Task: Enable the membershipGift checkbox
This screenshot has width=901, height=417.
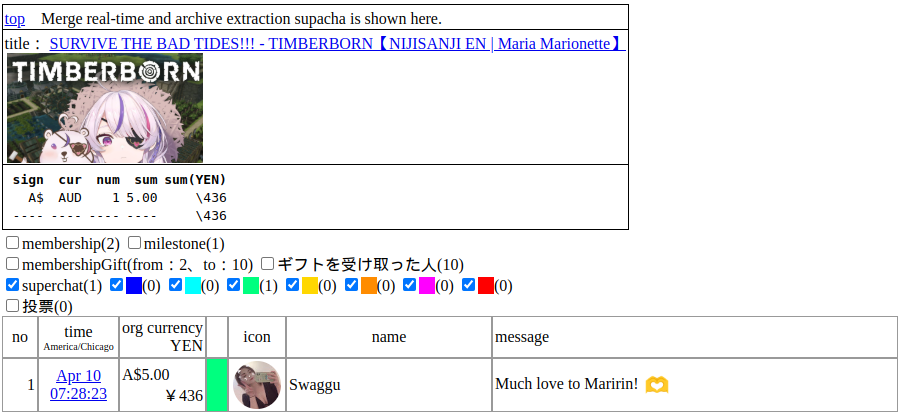Action: (13, 264)
